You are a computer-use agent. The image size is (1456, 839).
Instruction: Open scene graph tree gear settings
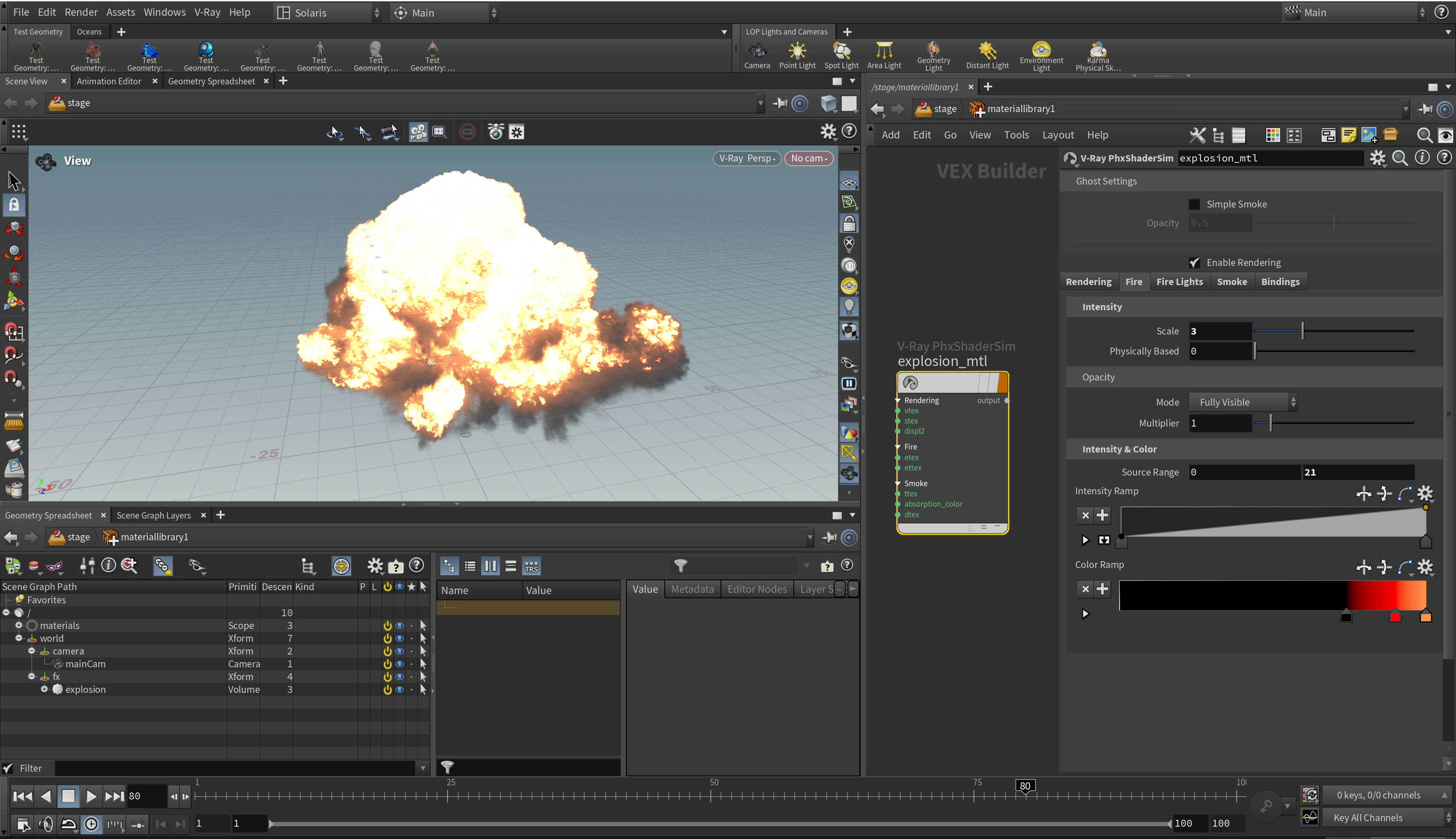click(375, 566)
